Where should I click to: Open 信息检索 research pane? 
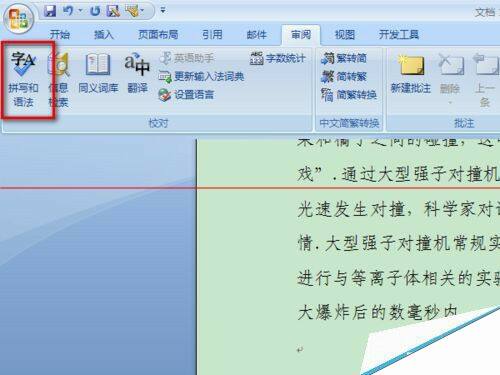pyautogui.click(x=59, y=79)
